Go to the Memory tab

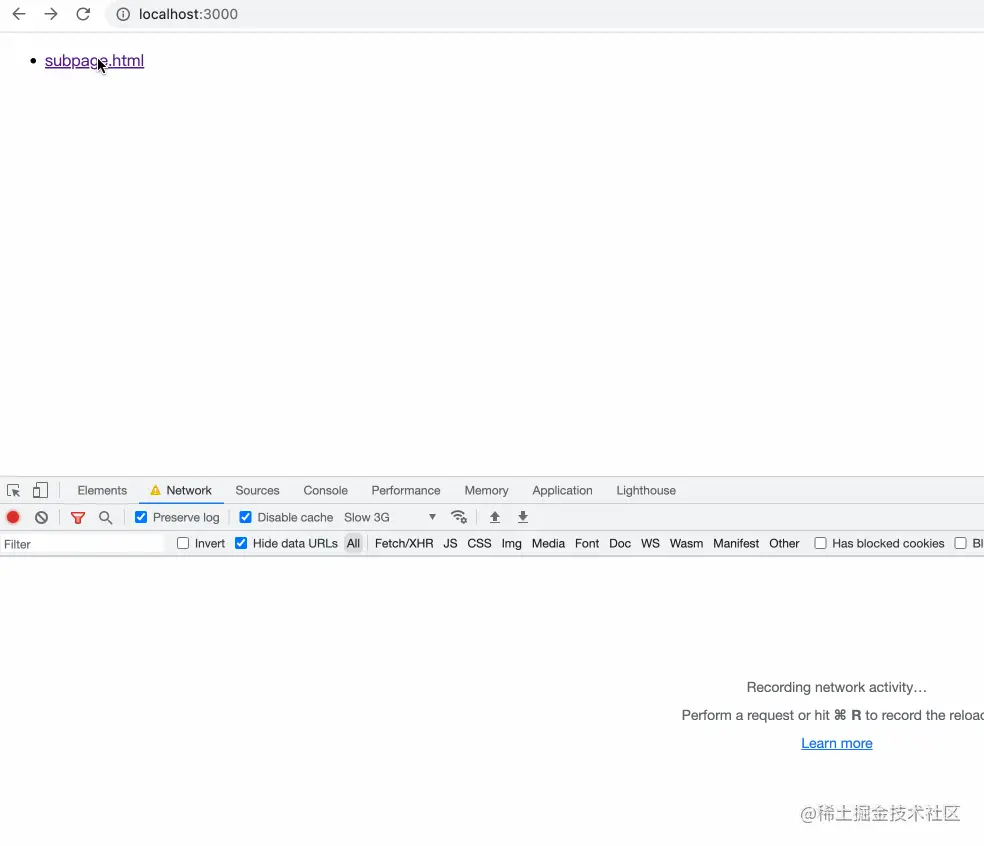point(486,490)
